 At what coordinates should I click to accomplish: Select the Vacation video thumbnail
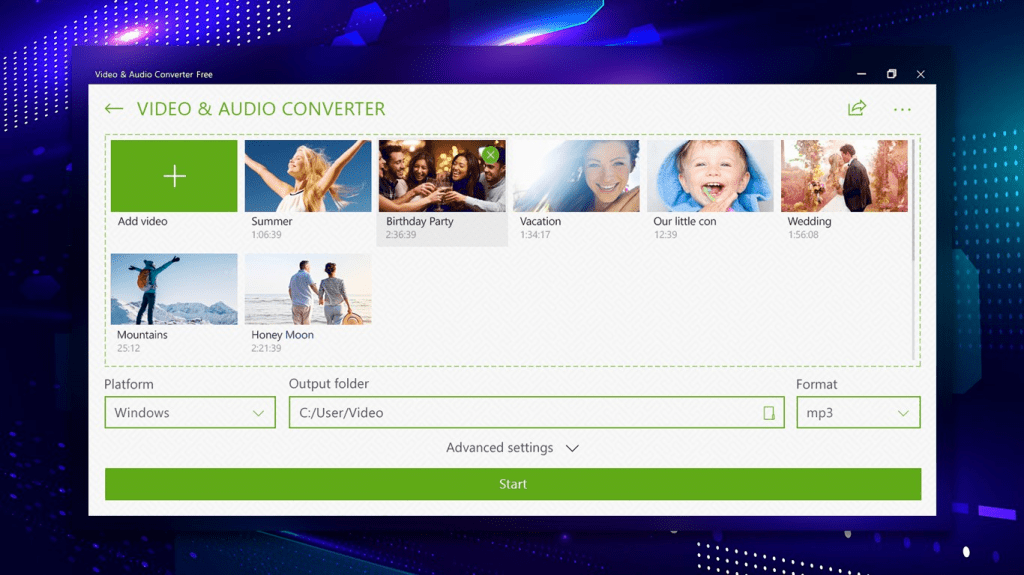point(576,176)
